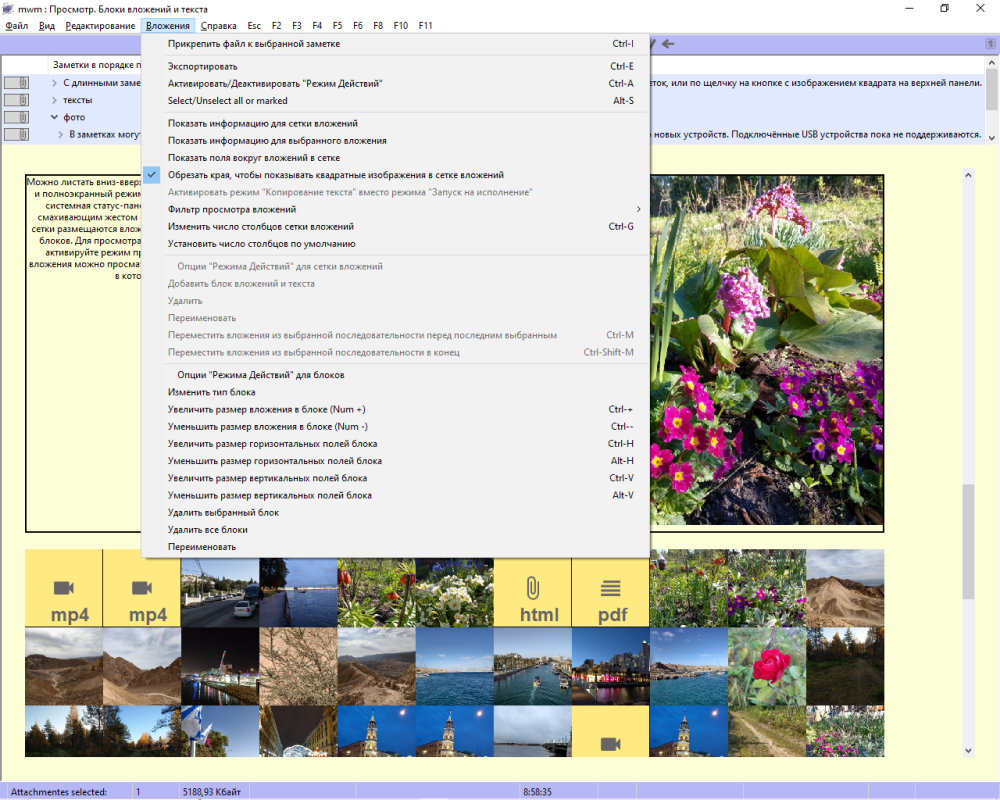The image size is (1000, 800).
Task: Collapse the фото note tree item
Action: point(55,117)
